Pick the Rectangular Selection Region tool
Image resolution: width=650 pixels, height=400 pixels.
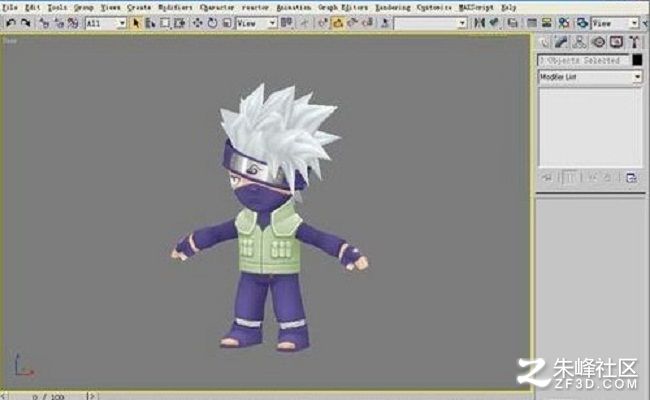point(165,23)
